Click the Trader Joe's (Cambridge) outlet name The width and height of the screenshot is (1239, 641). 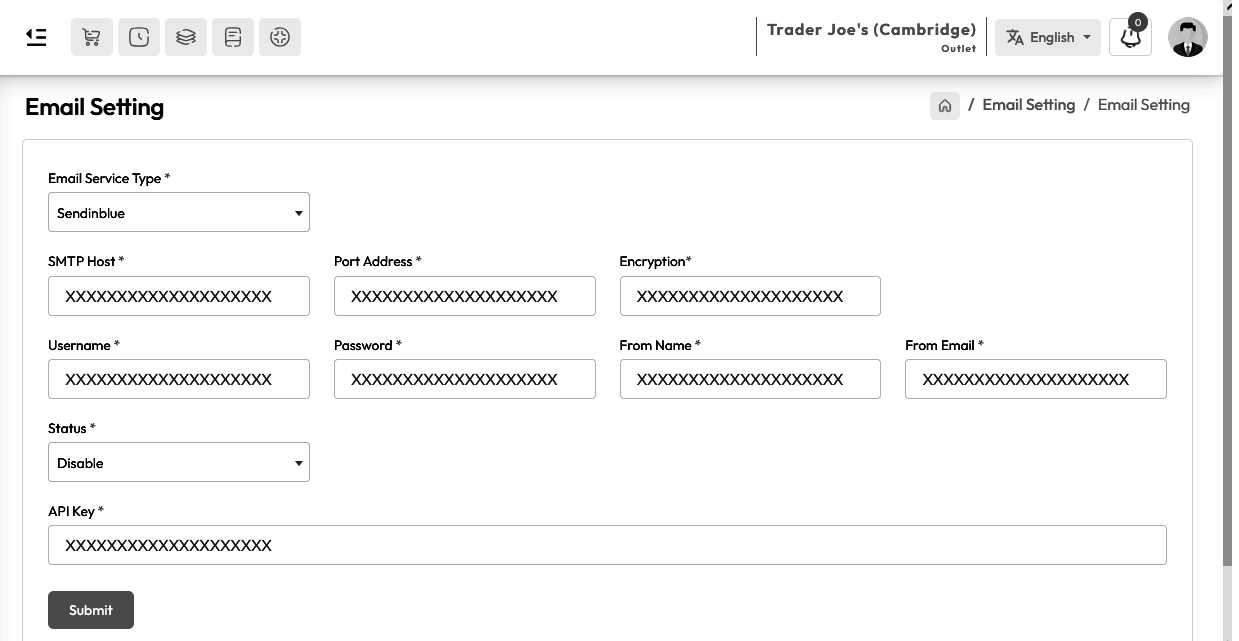[871, 29]
